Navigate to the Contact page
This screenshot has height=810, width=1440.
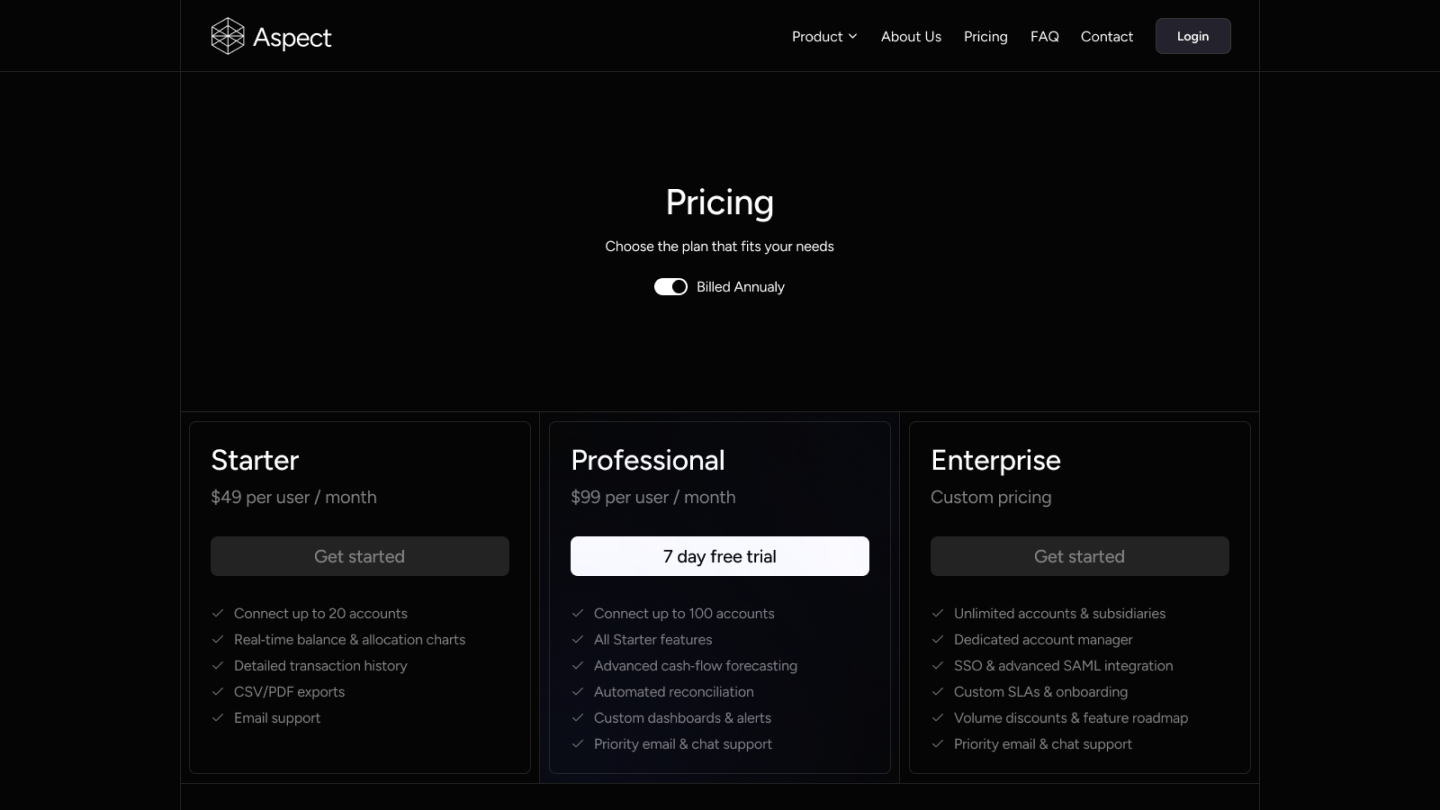(x=1106, y=37)
